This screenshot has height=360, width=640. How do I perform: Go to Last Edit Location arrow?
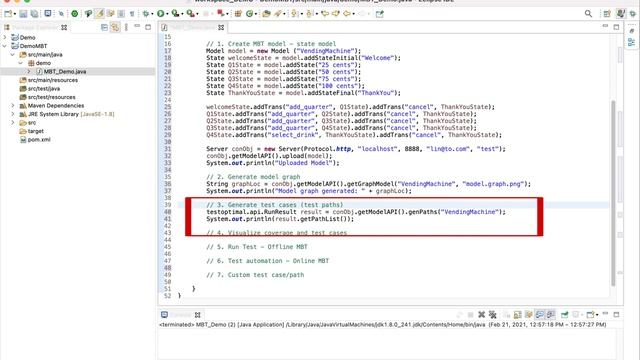[325, 13]
